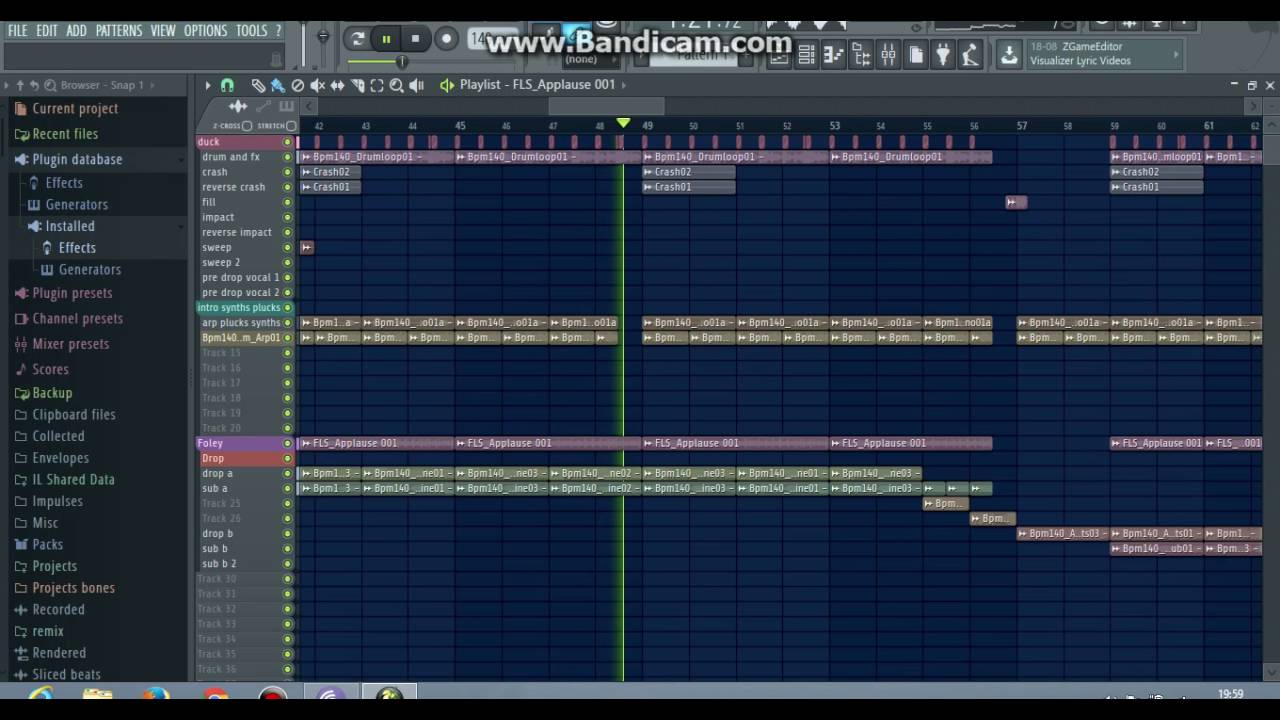
Task: Pick the Zoom magnifier tool in playlist
Action: click(x=397, y=85)
